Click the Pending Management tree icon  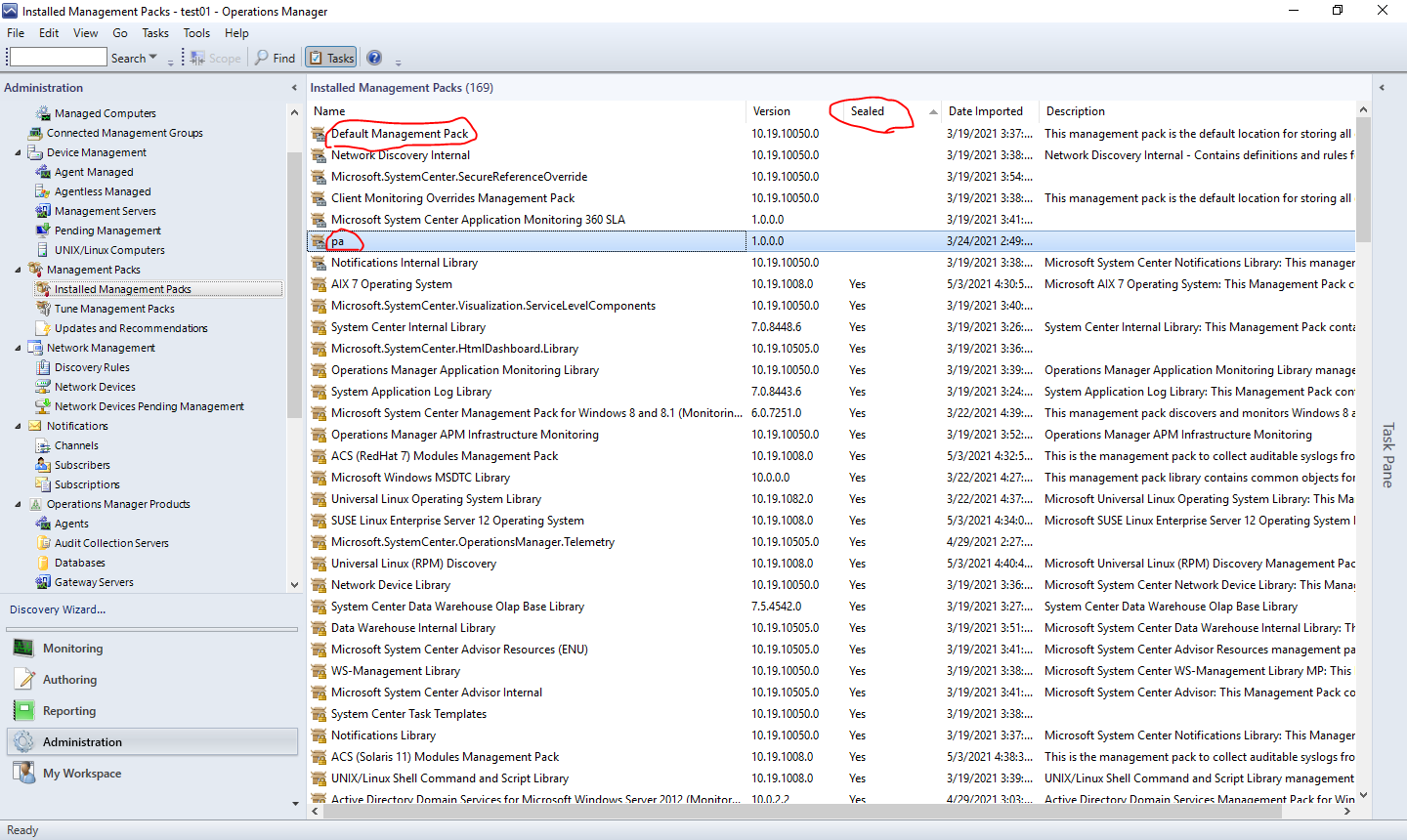pos(43,231)
